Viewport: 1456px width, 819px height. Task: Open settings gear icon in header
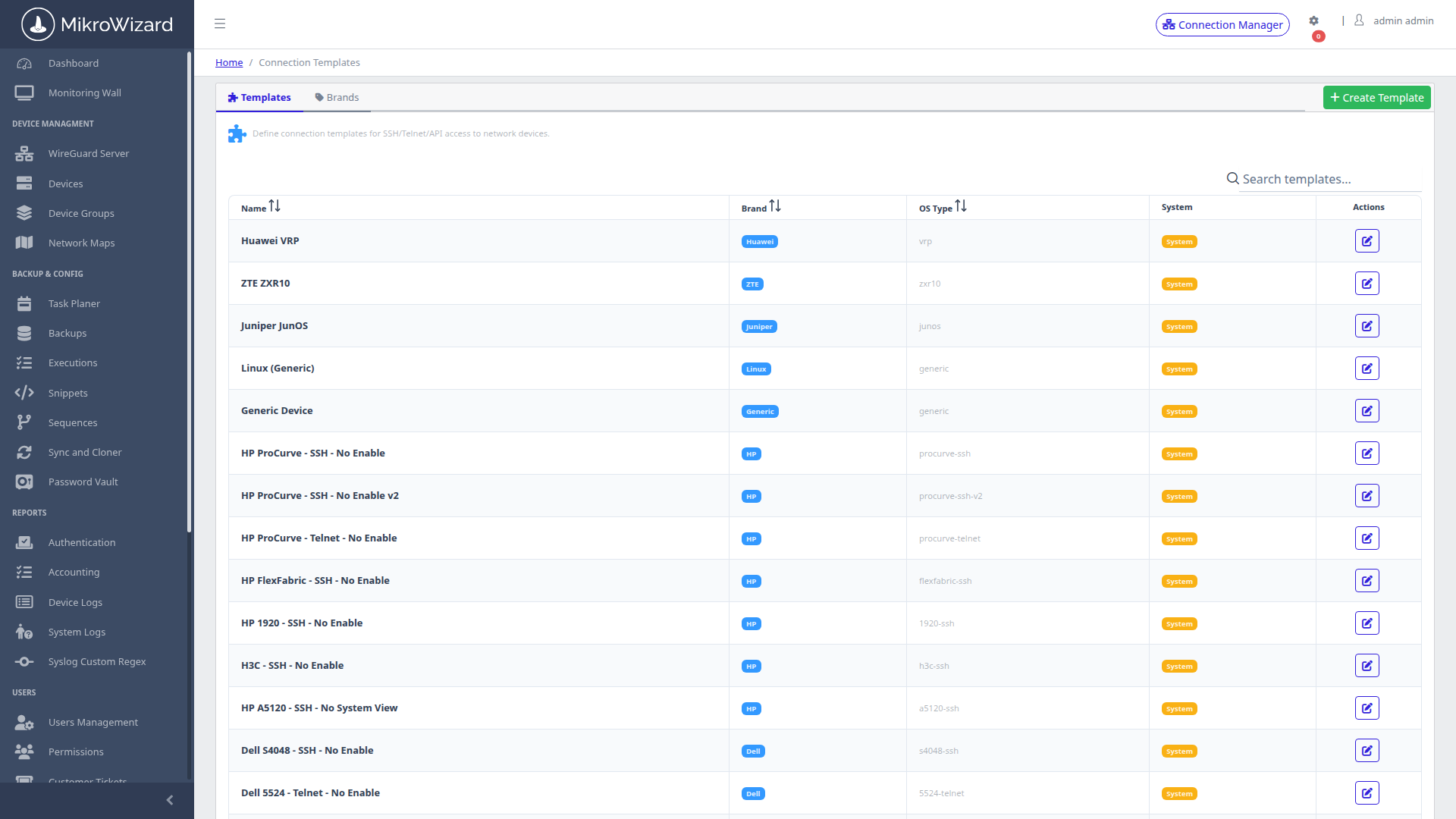(1313, 21)
